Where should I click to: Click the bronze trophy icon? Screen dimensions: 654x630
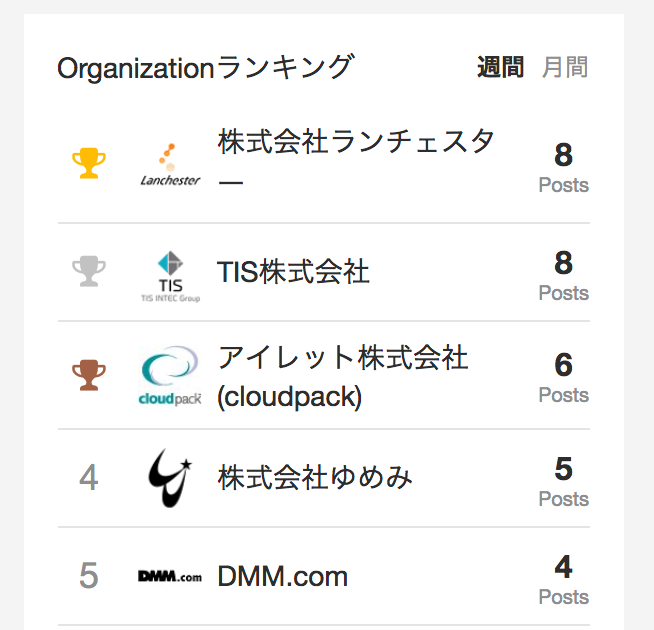click(88, 376)
